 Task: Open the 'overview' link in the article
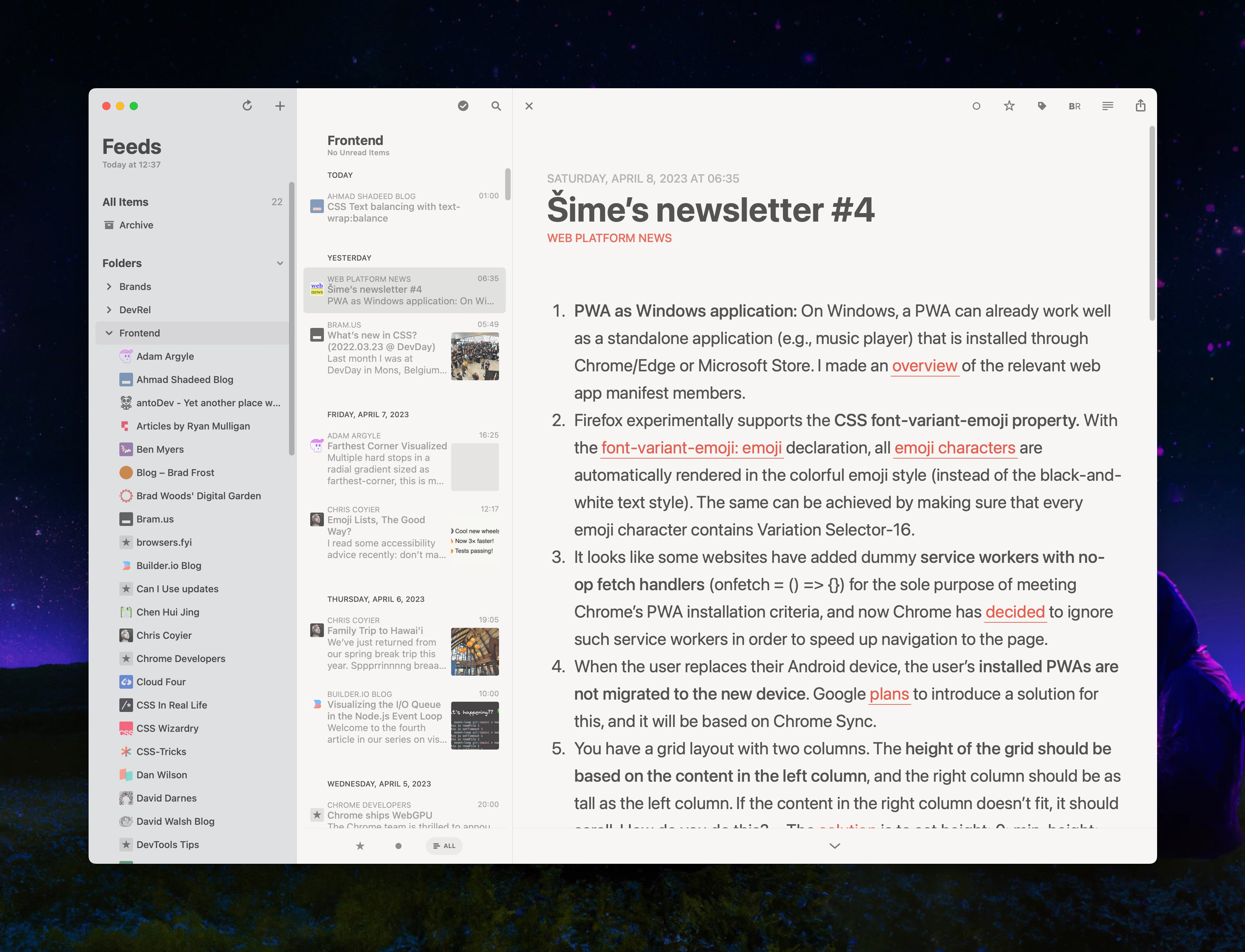(x=924, y=366)
